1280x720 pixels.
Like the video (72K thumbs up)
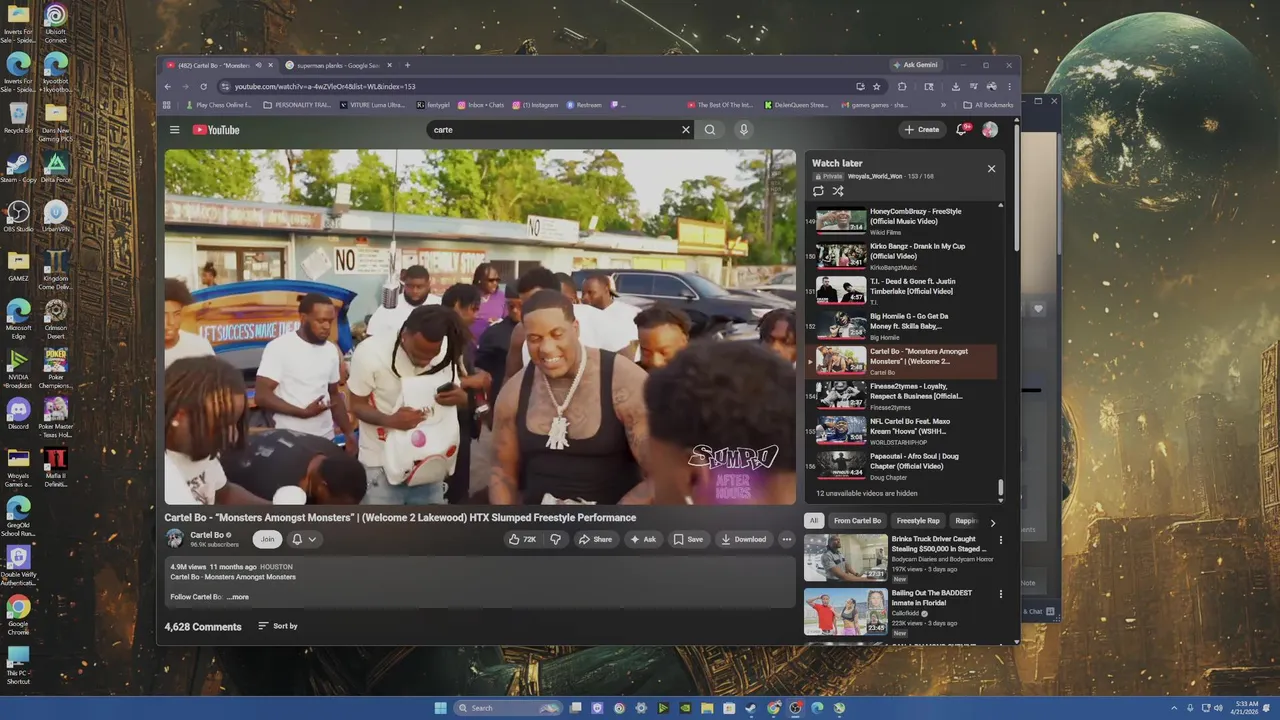[522, 539]
